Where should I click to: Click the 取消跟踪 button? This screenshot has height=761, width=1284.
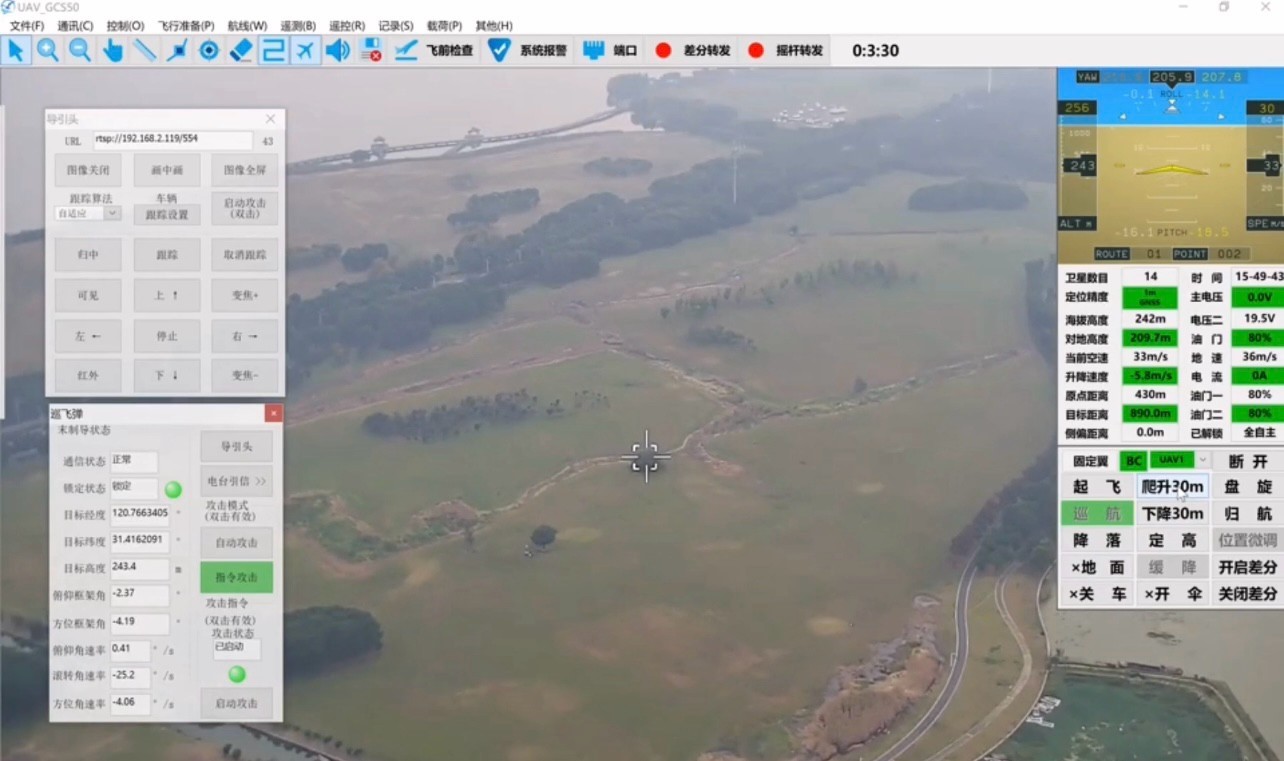click(x=245, y=255)
